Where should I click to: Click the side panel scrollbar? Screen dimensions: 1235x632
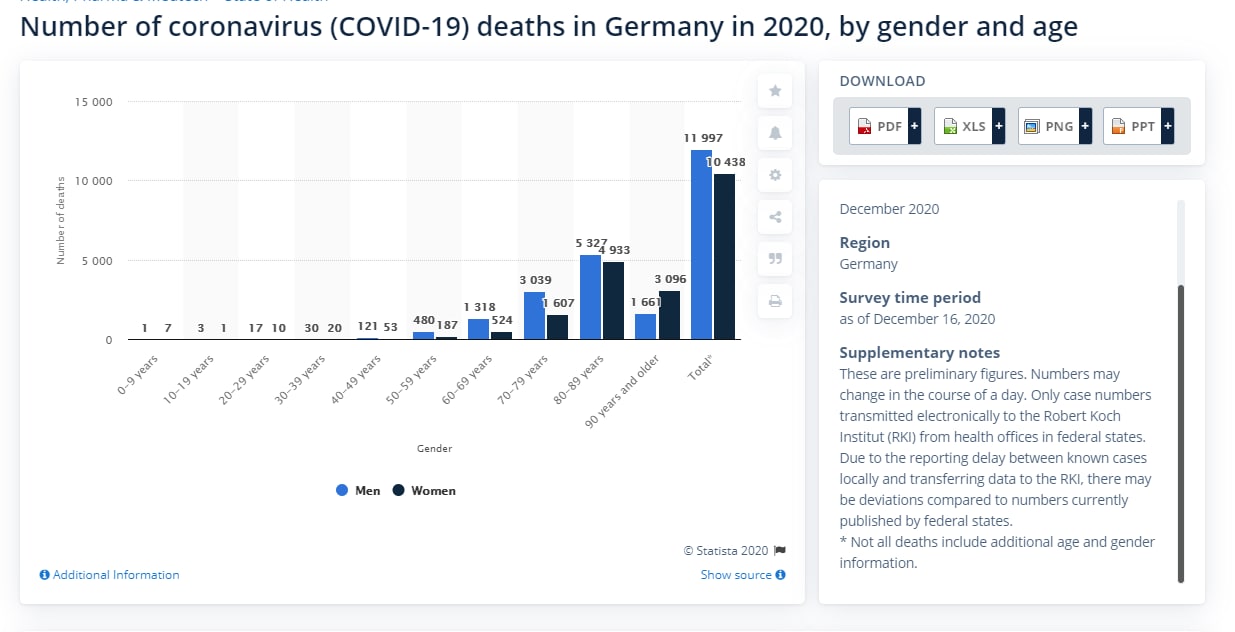(1181, 433)
